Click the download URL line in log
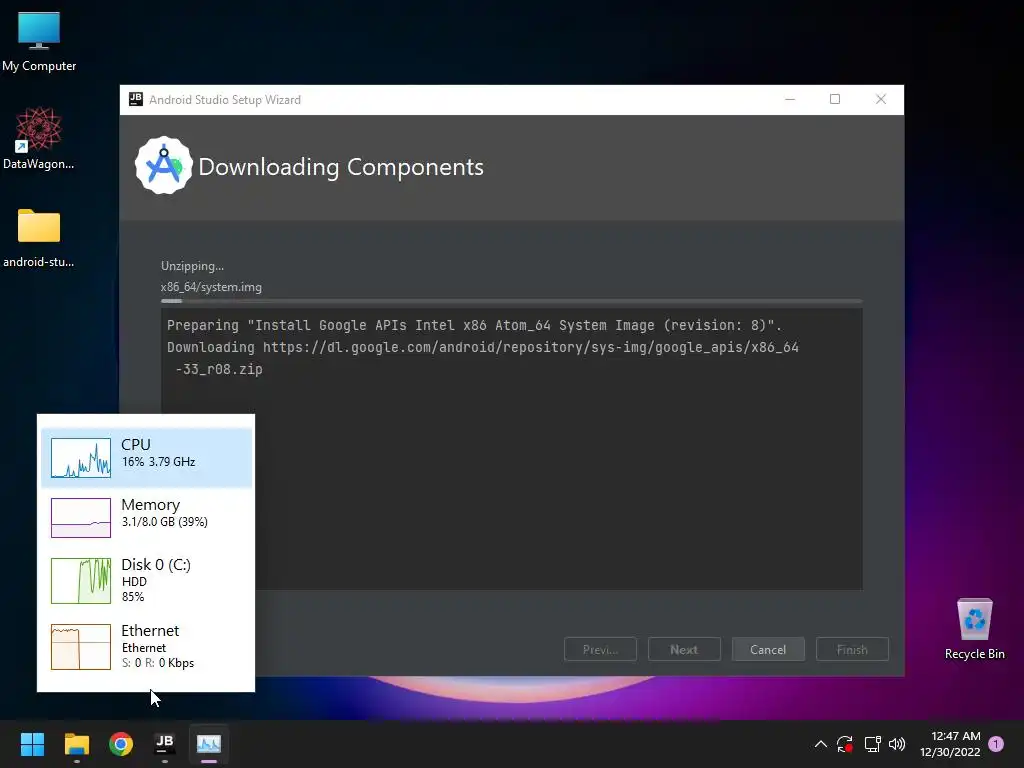1024x768 pixels. point(483,347)
